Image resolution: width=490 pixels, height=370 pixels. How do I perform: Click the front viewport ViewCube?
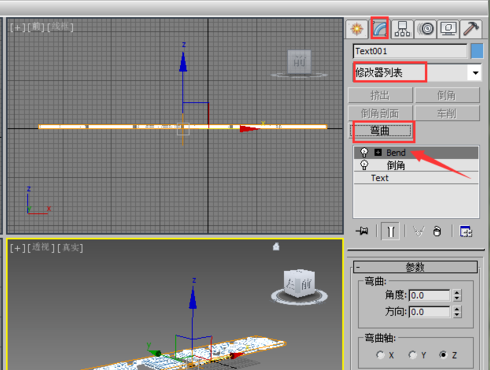point(299,62)
